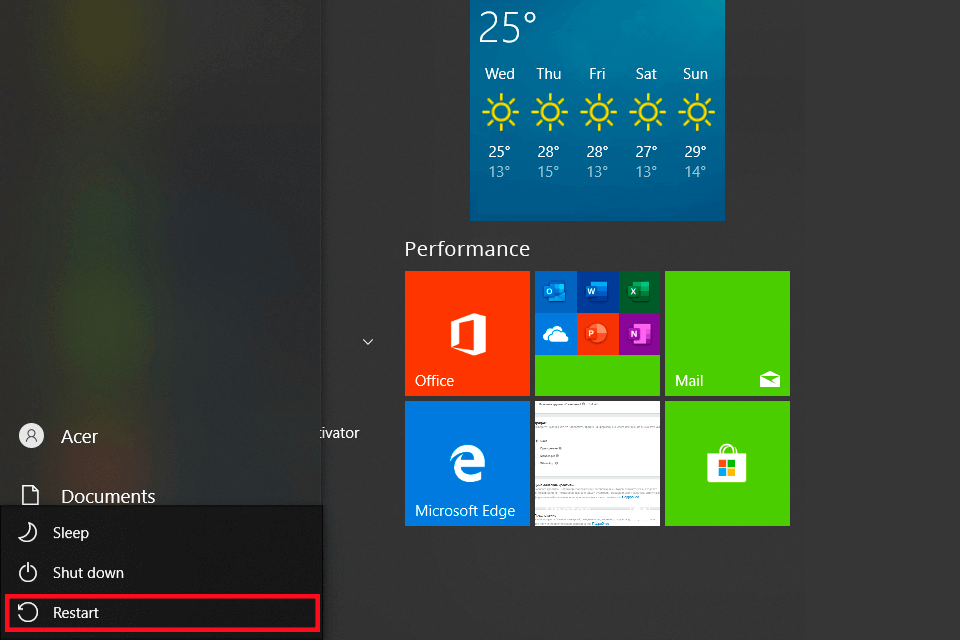
Task: Open the orange Office tile
Action: (x=467, y=333)
